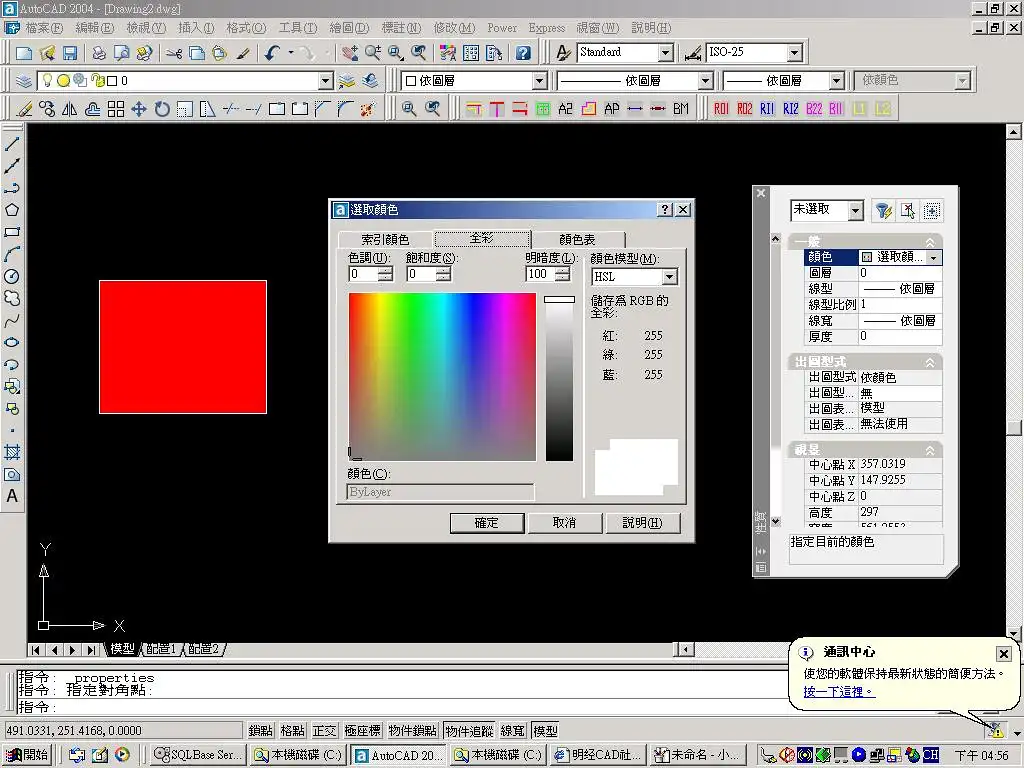The width and height of the screenshot is (1024, 768).
Task: Follow the 按一下這裡 link in the 通訊中心 balloon
Action: click(x=839, y=692)
